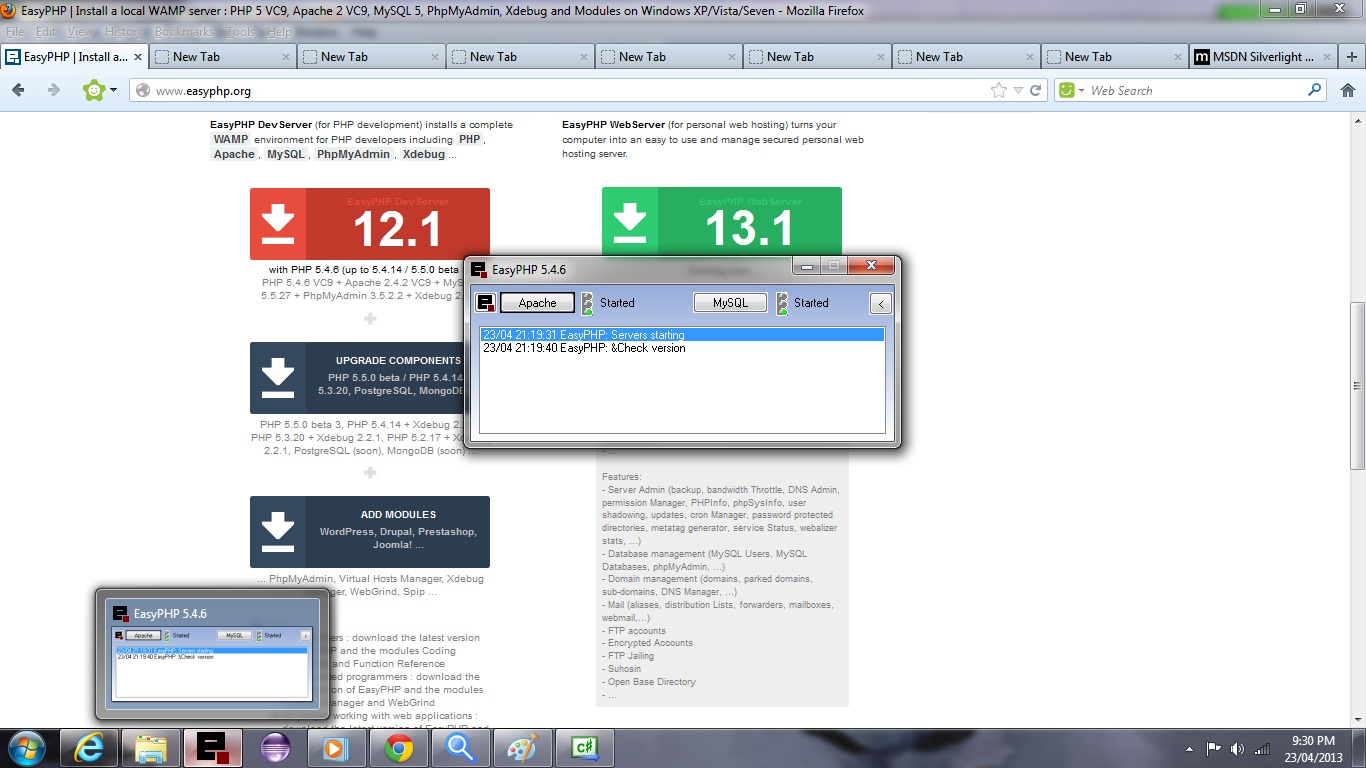This screenshot has height=768, width=1366.
Task: Open the Edit menu
Action: [x=46, y=32]
